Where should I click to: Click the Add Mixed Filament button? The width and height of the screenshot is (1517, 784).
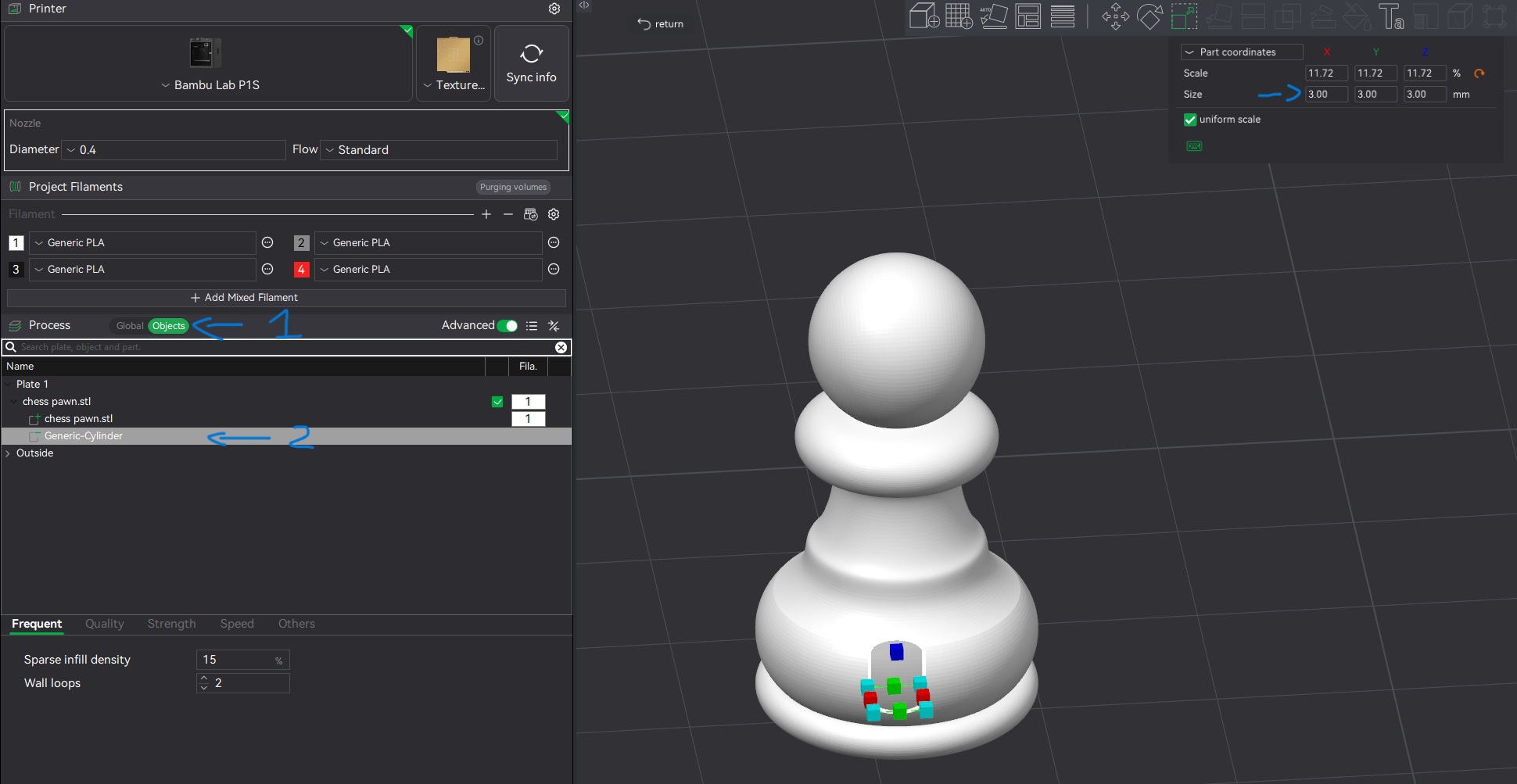[x=286, y=298]
